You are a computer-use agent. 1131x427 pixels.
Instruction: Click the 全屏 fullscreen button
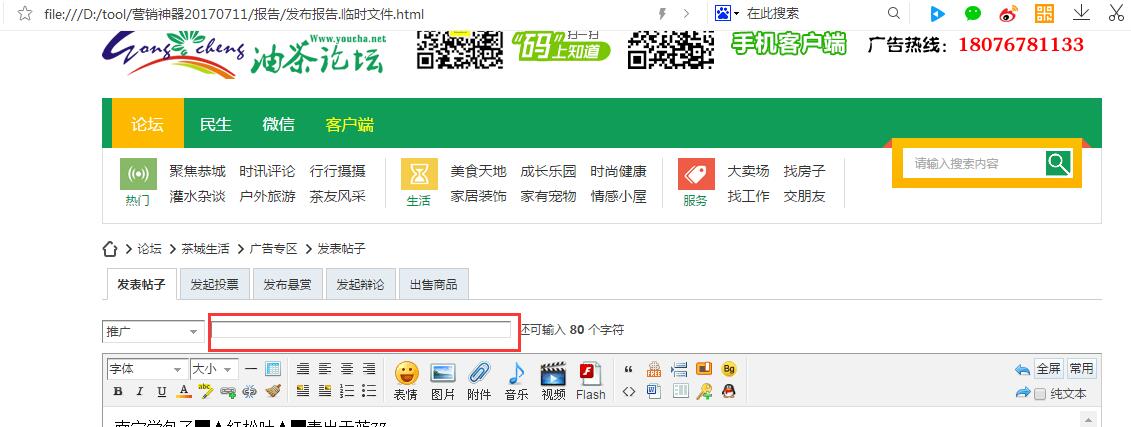click(1048, 369)
